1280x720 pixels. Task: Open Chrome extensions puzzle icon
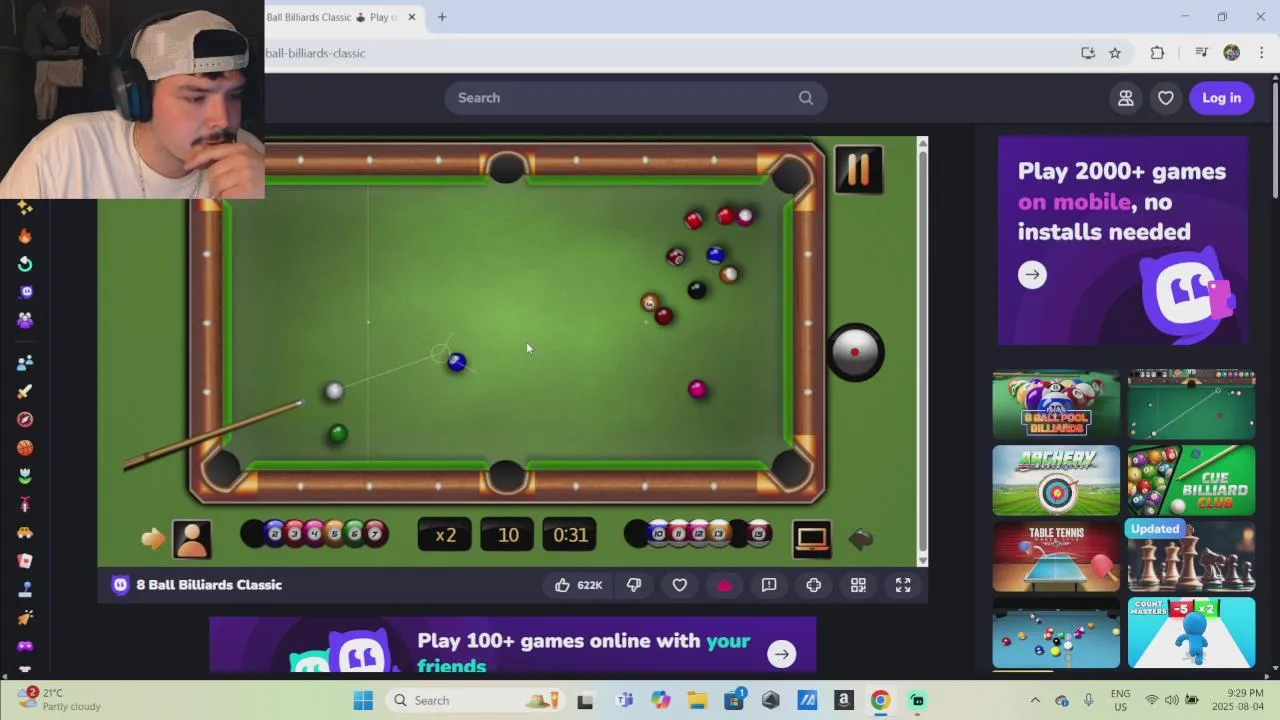point(1157,53)
